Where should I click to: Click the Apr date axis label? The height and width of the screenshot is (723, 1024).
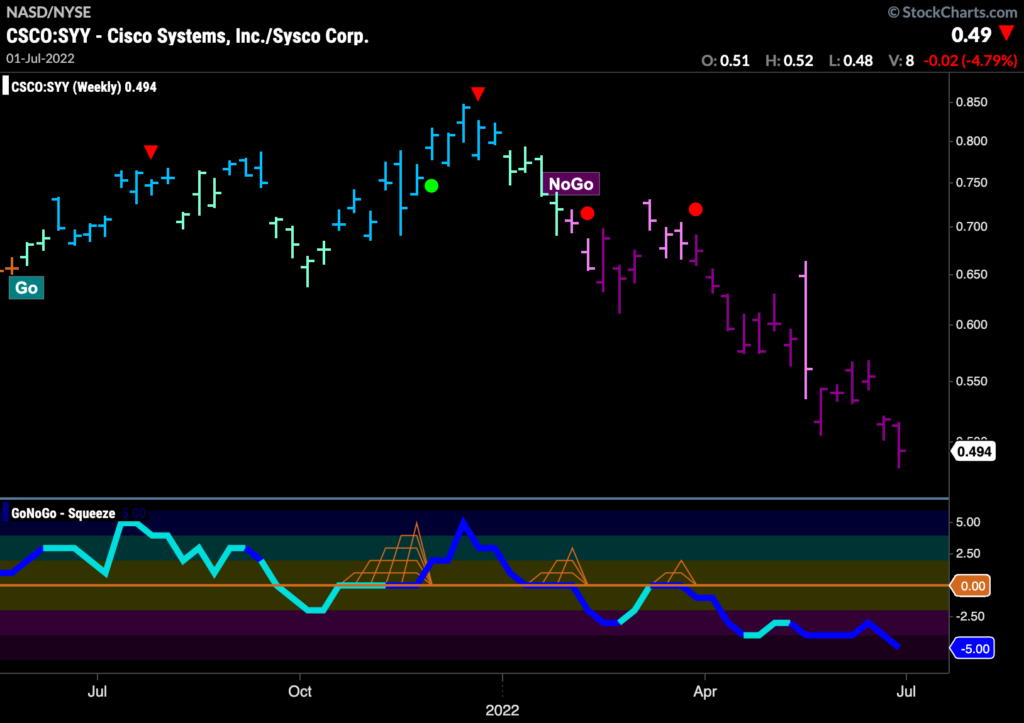pos(705,691)
